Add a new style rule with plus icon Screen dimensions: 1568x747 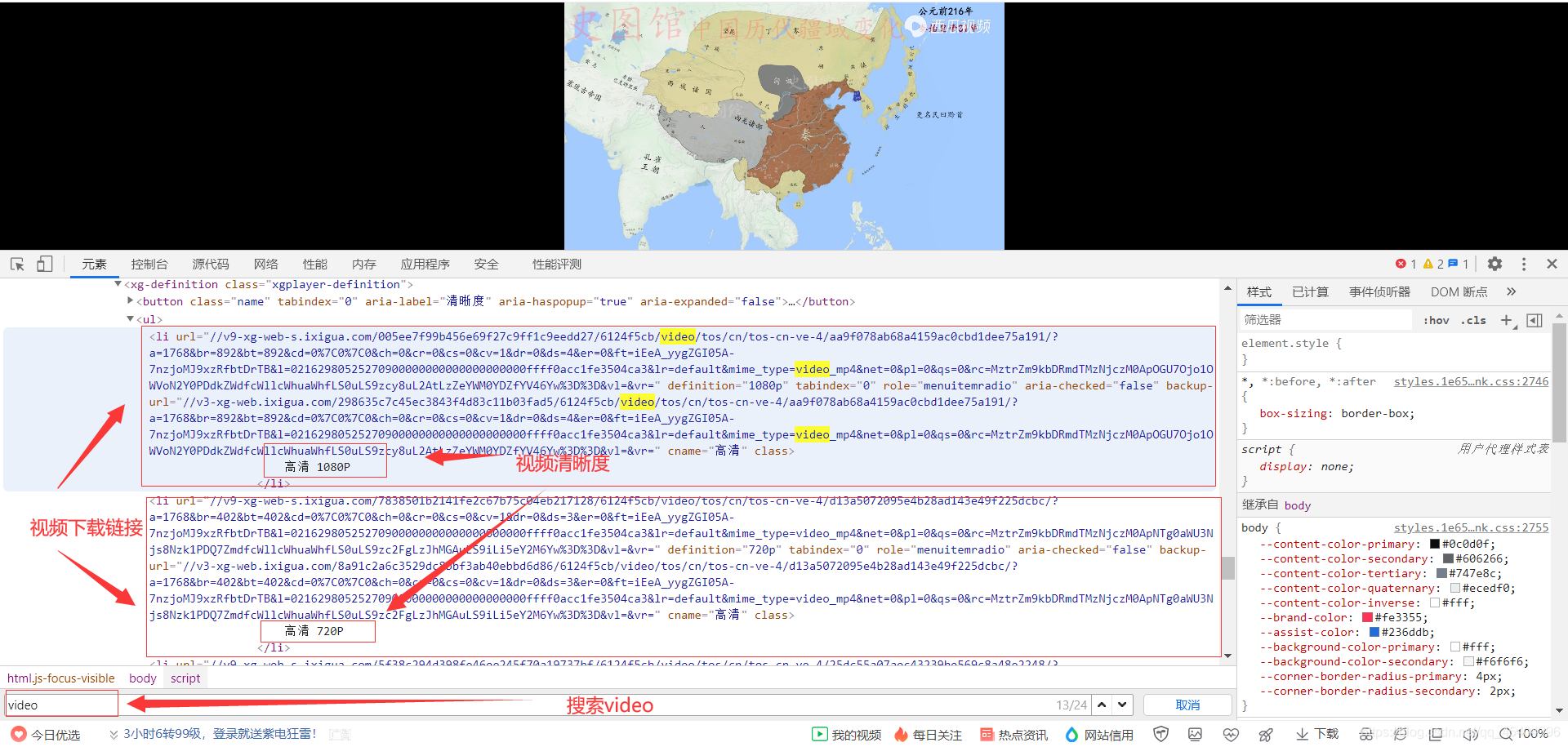(1507, 320)
